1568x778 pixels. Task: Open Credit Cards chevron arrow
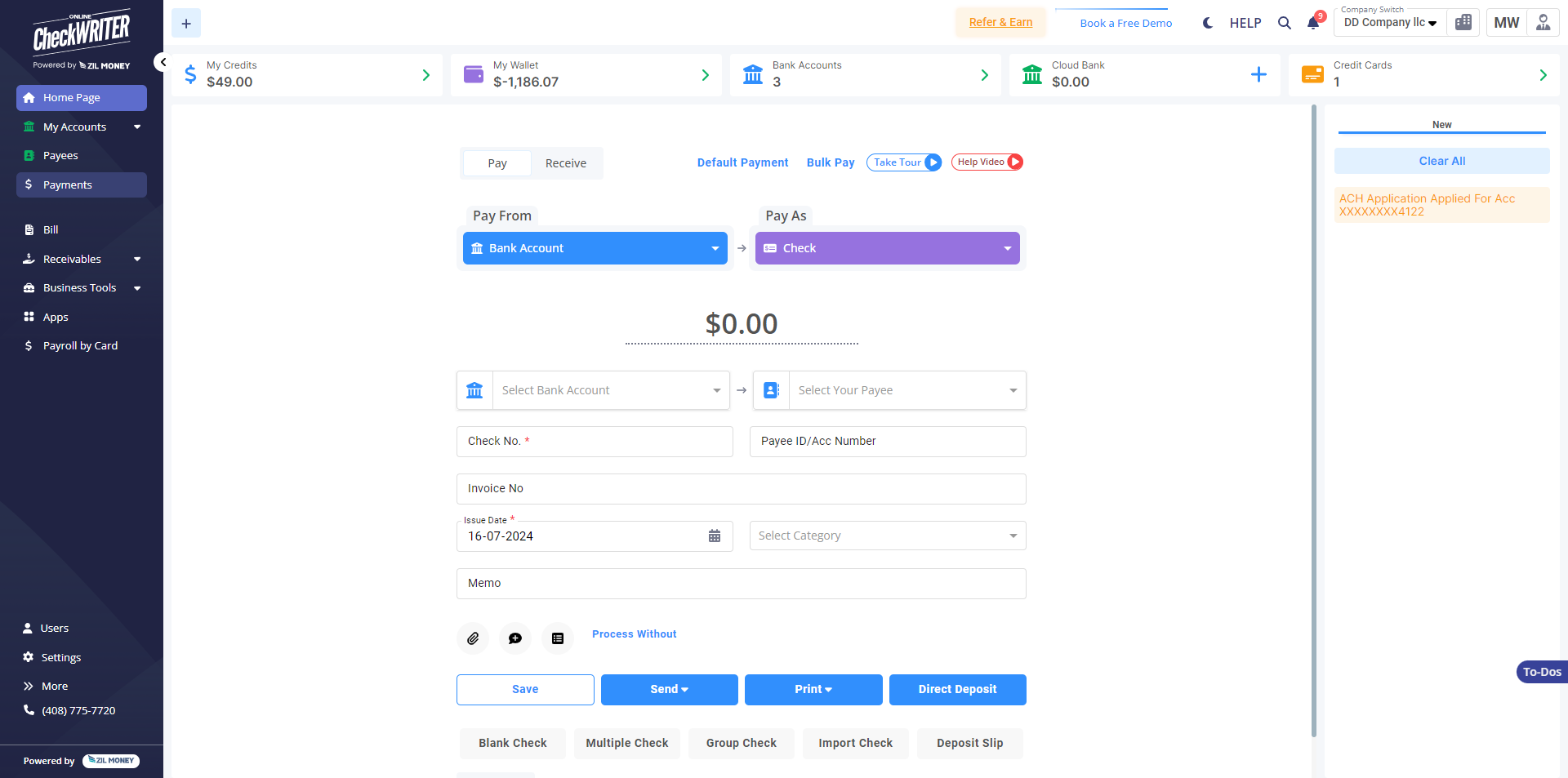pos(1543,75)
